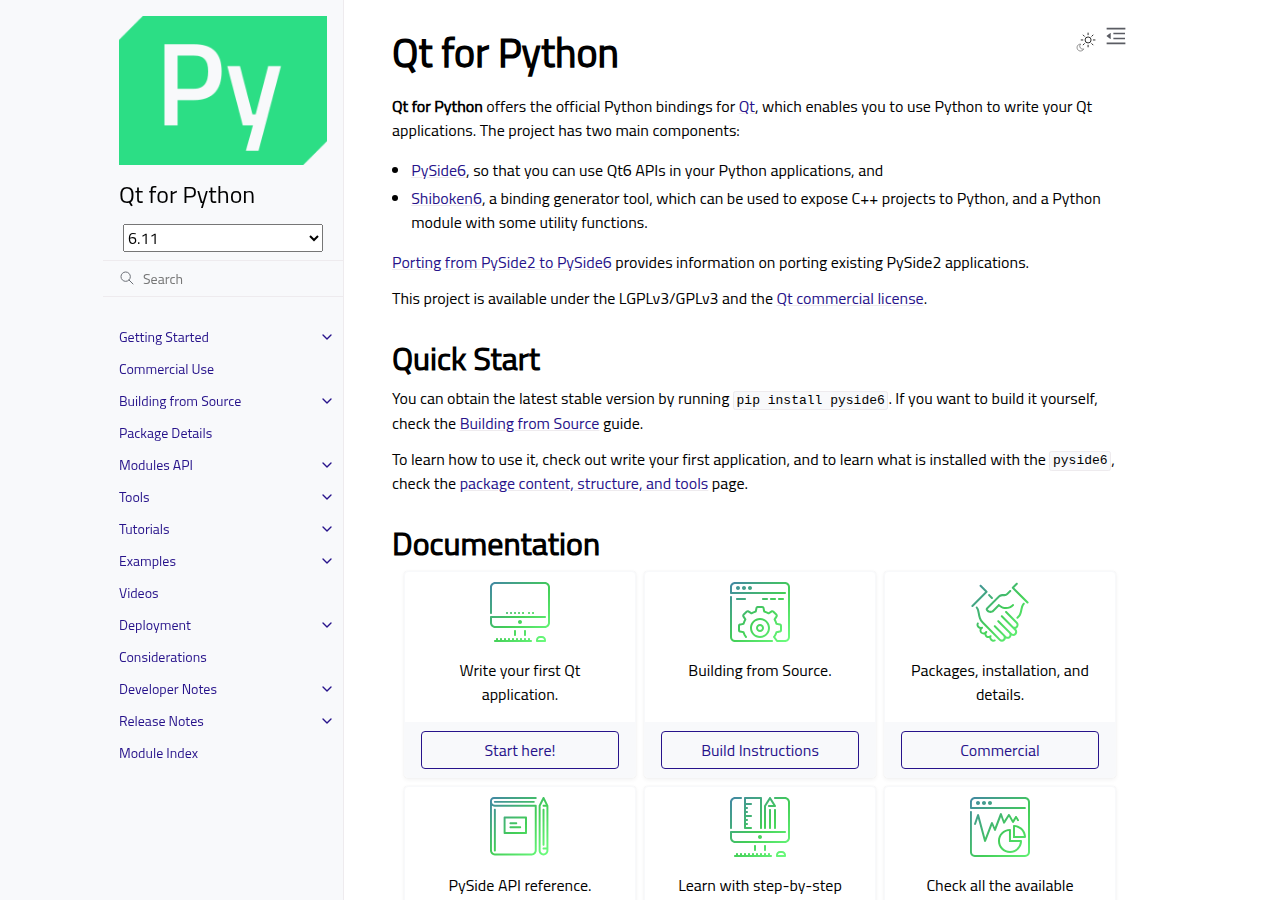1280x900 pixels.
Task: Toggle the light/dark theme icon
Action: pyautogui.click(x=1086, y=41)
